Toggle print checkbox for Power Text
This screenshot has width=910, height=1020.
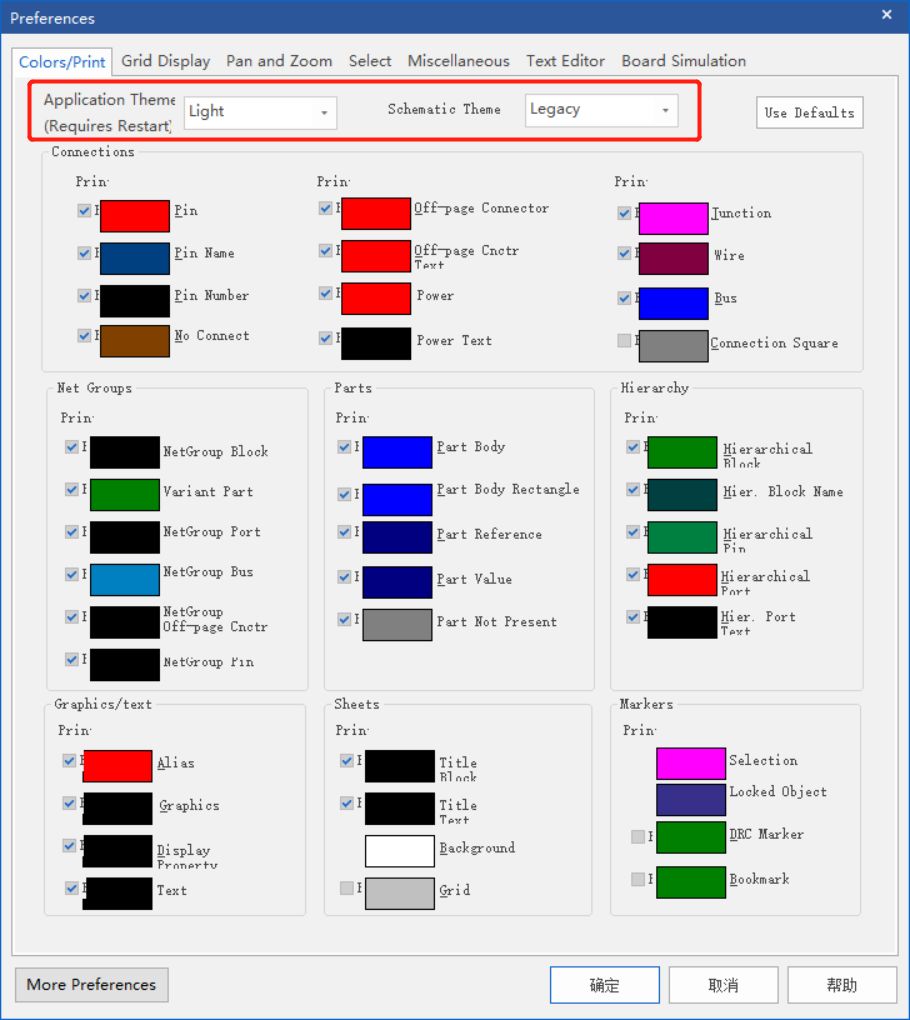point(325,338)
